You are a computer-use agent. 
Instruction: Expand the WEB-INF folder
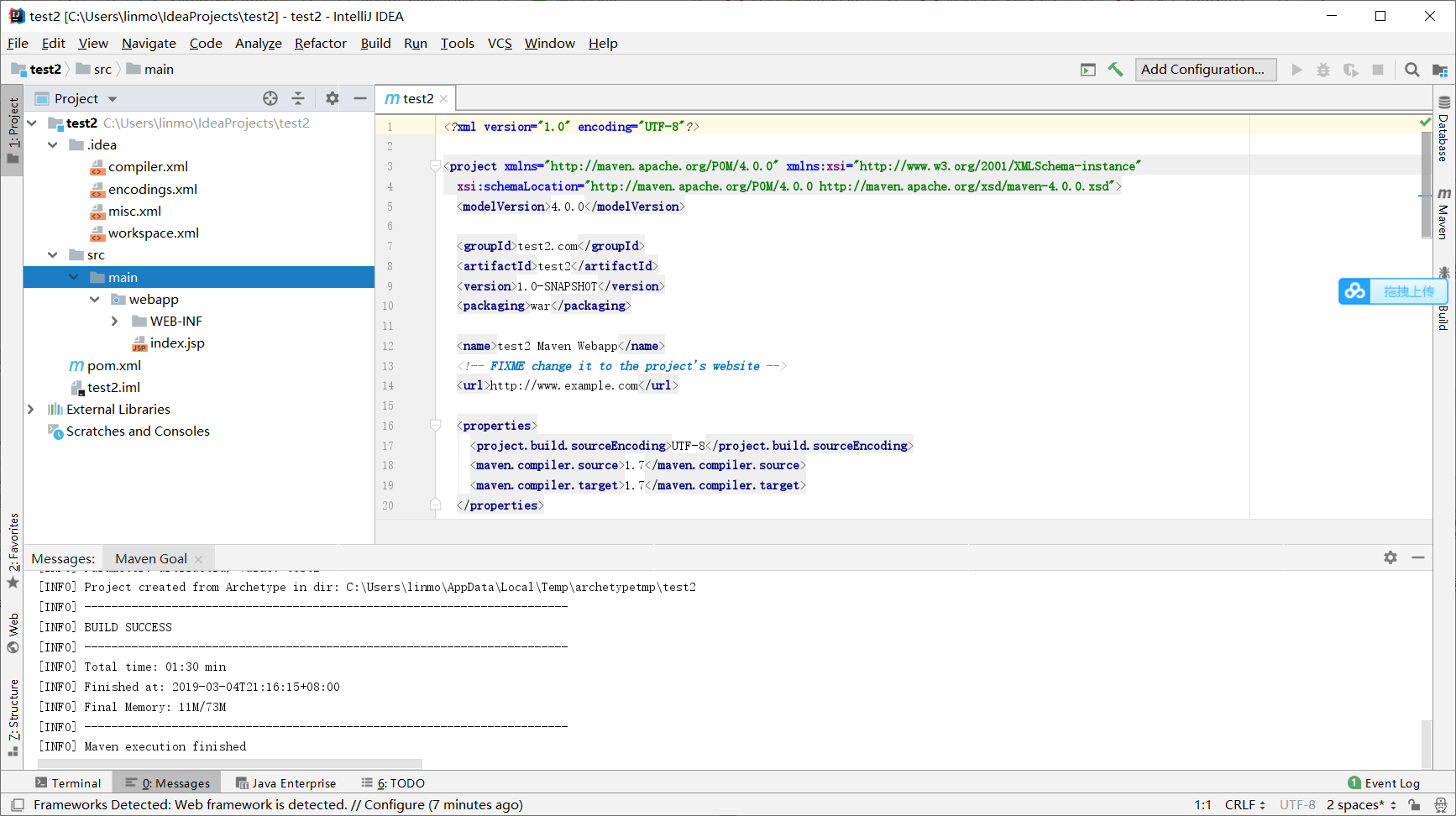115,321
